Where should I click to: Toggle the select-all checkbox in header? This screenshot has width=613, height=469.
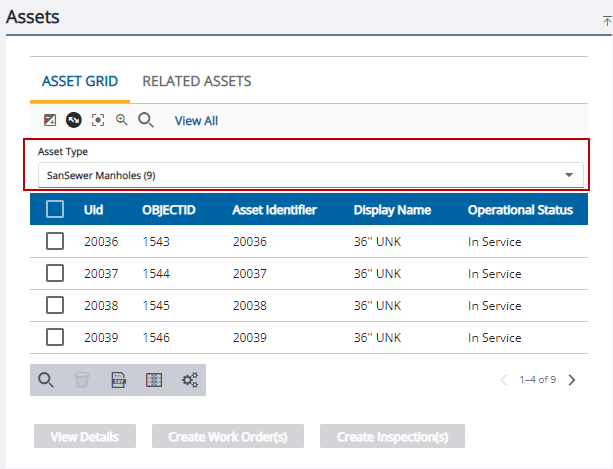point(55,210)
